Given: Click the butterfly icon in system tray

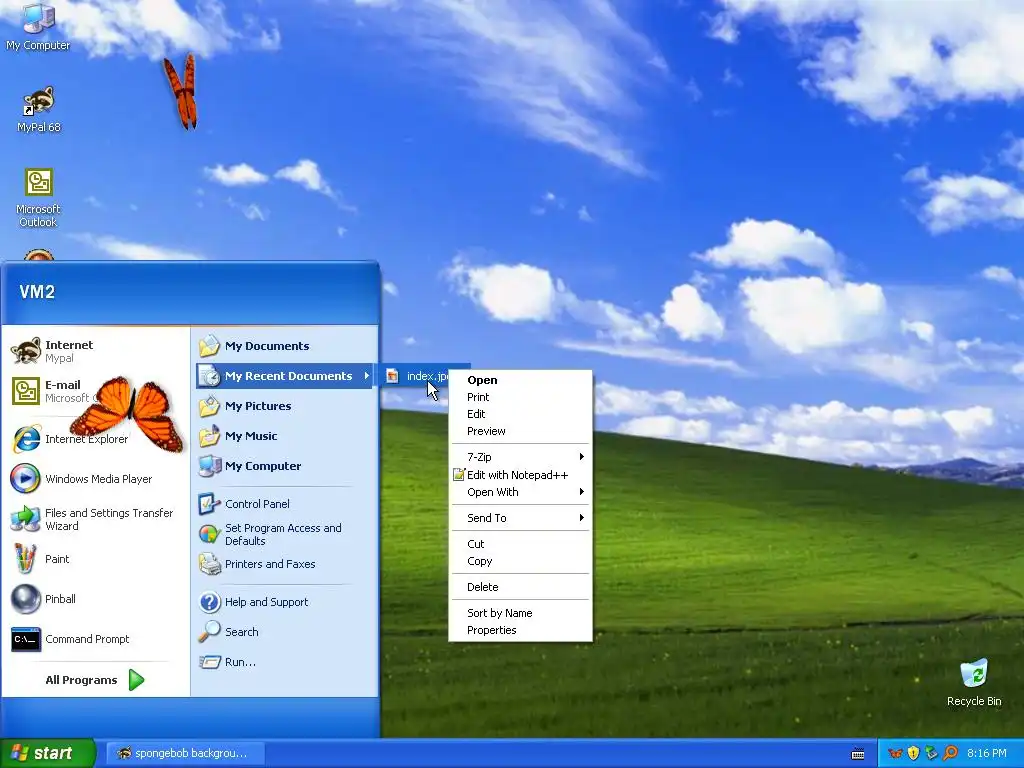Looking at the screenshot, I should (x=895, y=754).
